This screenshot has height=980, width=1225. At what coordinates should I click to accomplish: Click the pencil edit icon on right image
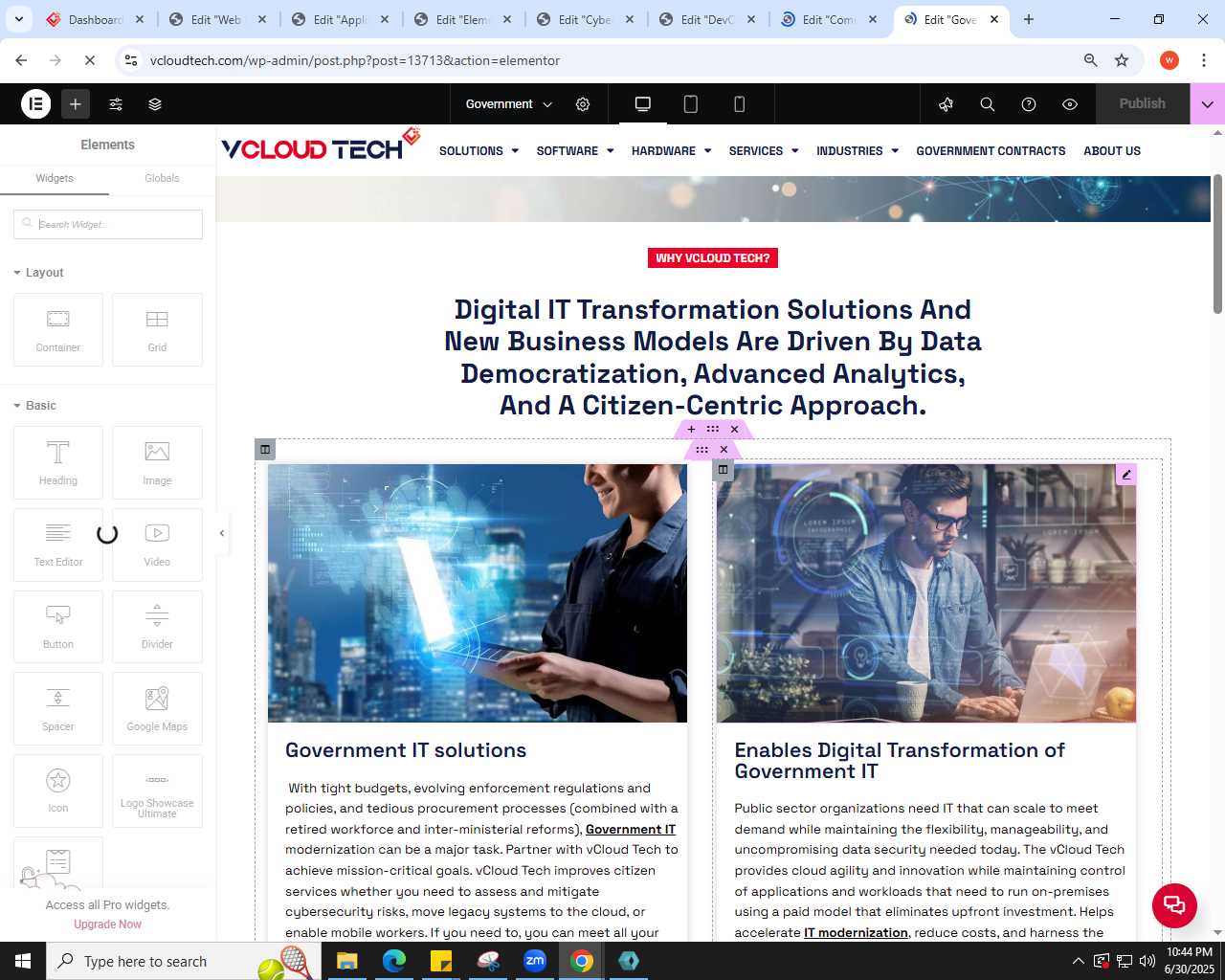[1126, 475]
